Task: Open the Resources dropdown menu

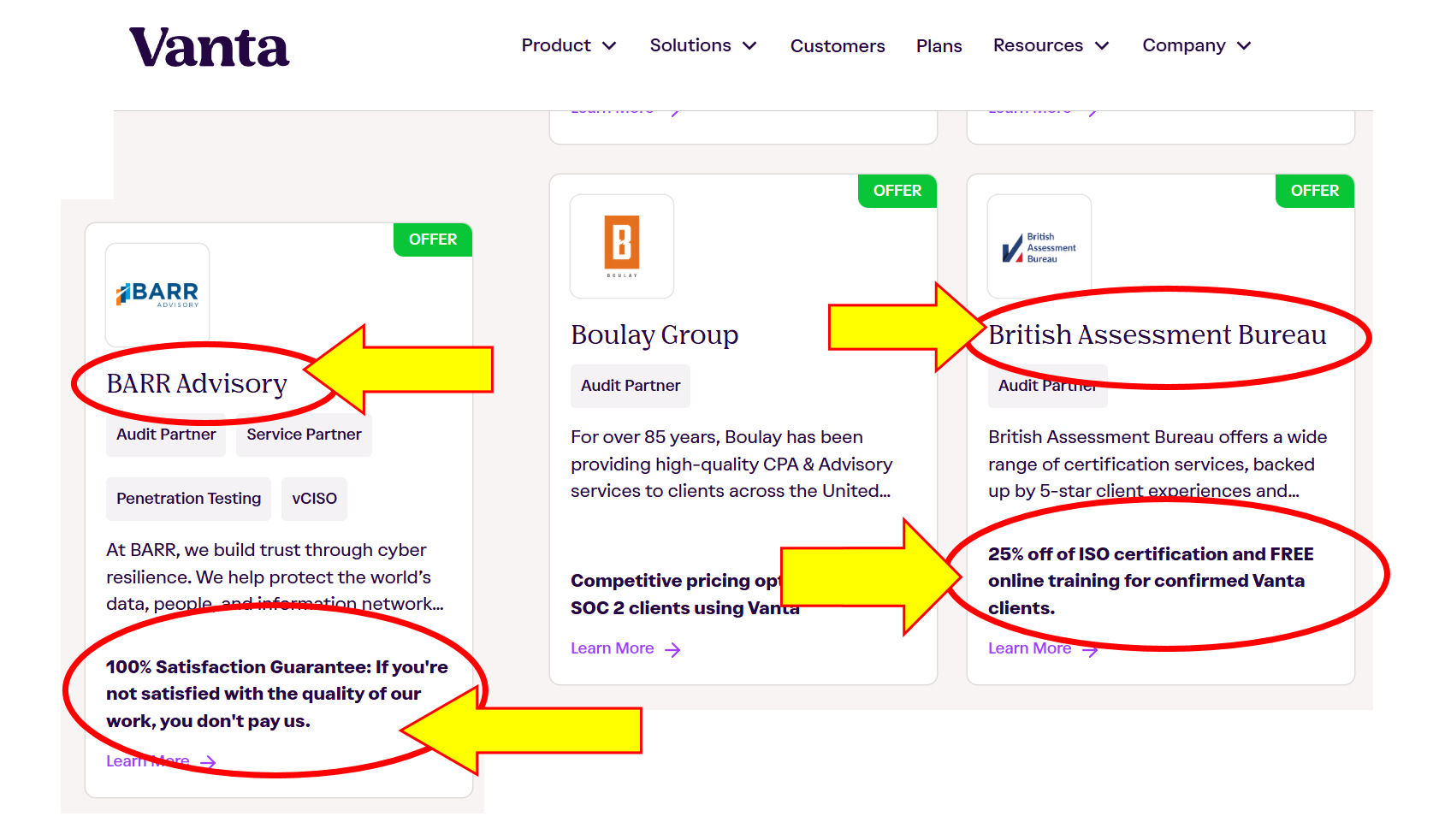Action: click(1050, 45)
